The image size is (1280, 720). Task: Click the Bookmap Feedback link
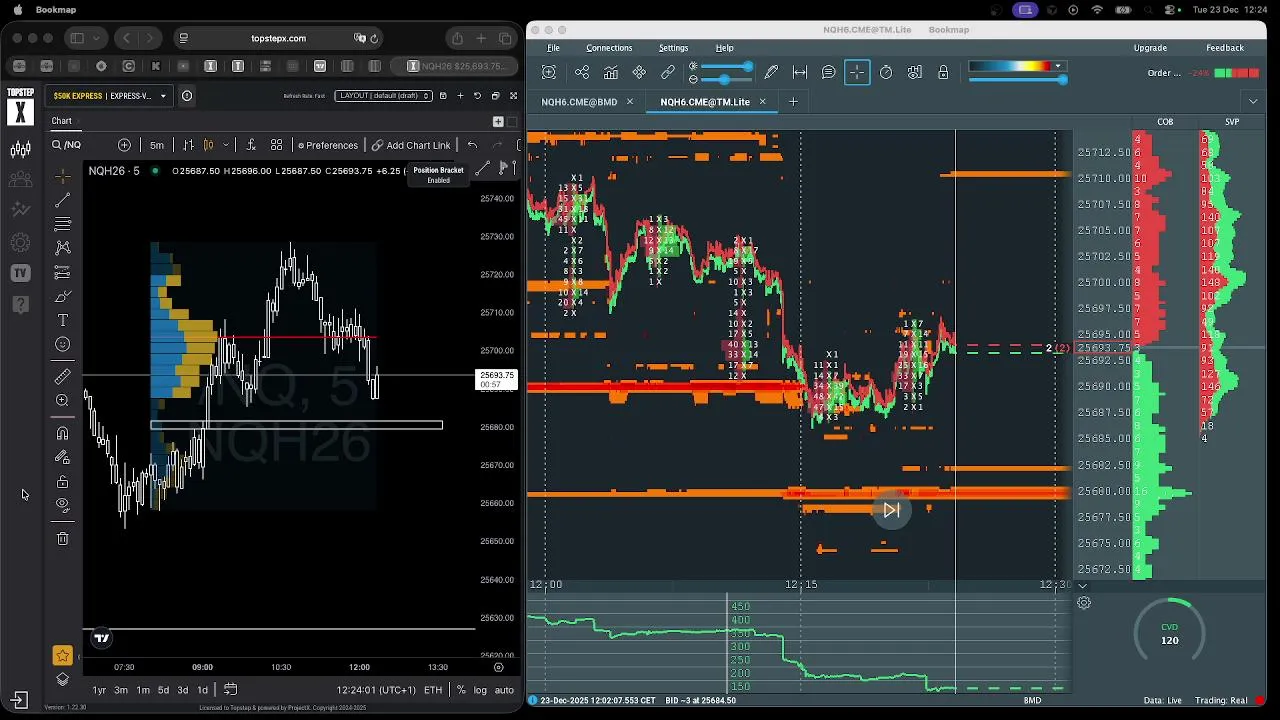tap(1225, 48)
